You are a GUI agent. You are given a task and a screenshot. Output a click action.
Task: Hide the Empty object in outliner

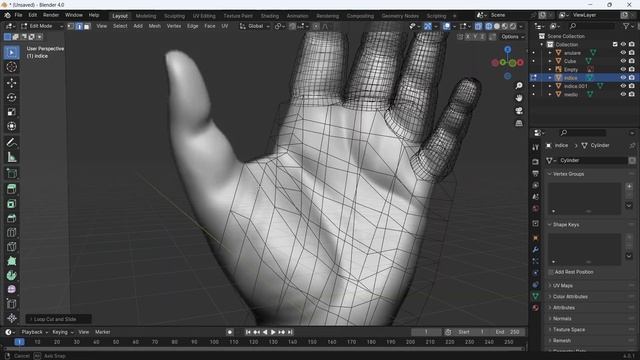click(623, 69)
